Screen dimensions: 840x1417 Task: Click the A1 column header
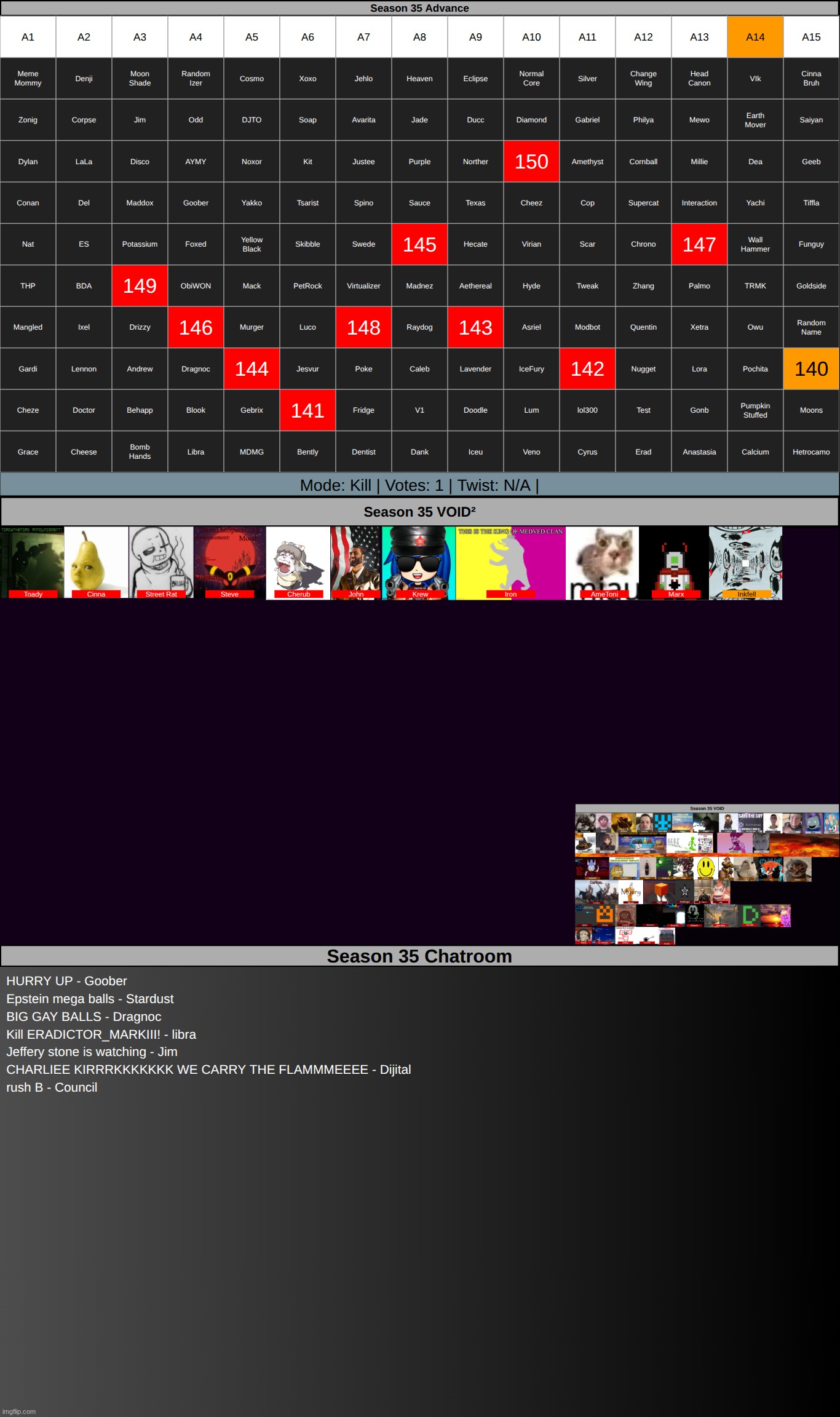[28, 37]
